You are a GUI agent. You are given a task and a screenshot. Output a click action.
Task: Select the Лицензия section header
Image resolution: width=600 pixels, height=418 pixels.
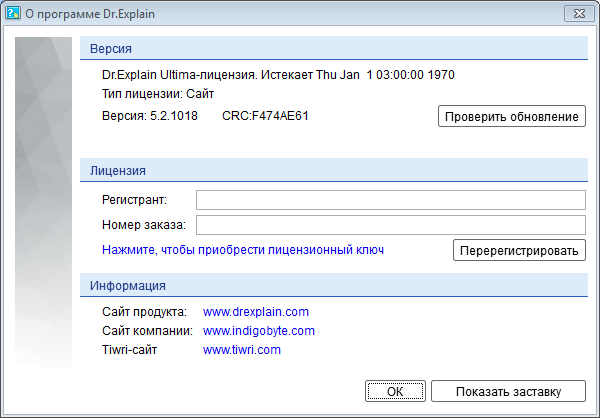[118, 171]
